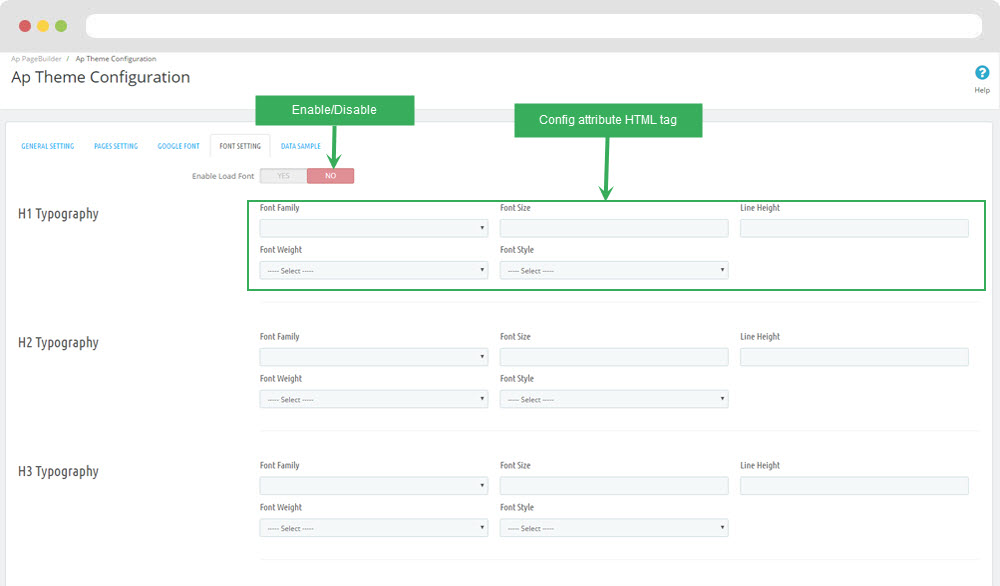
Task: Focus the H1 Font Size field
Action: click(613, 228)
